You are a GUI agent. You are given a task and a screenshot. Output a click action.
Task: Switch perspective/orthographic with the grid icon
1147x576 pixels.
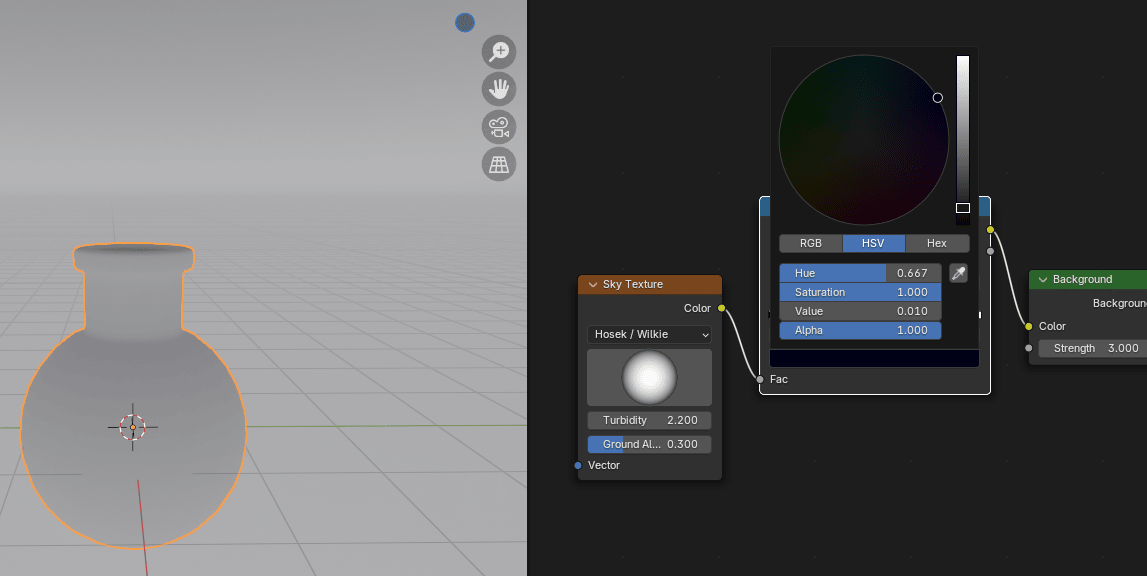pyautogui.click(x=499, y=163)
